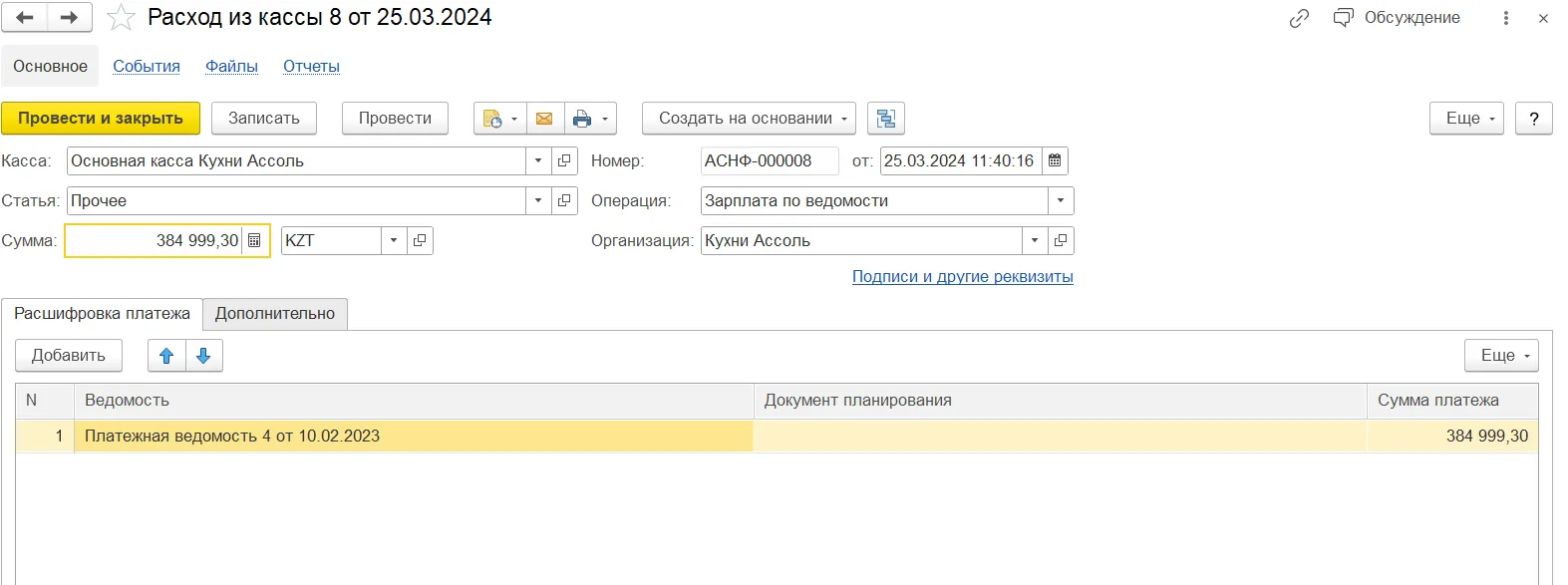Viewport: 1568px width, 585px height.
Task: Open document structure subordination icon
Action: coord(885,119)
